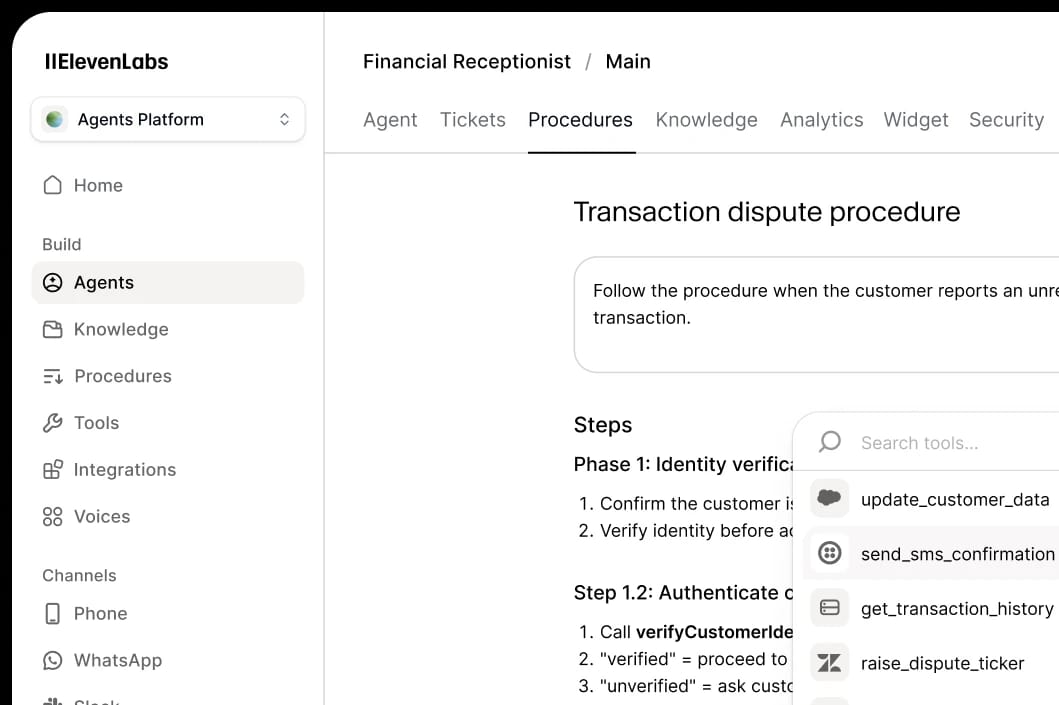
Task: Select the Agents icon under Build
Action: click(x=52, y=282)
